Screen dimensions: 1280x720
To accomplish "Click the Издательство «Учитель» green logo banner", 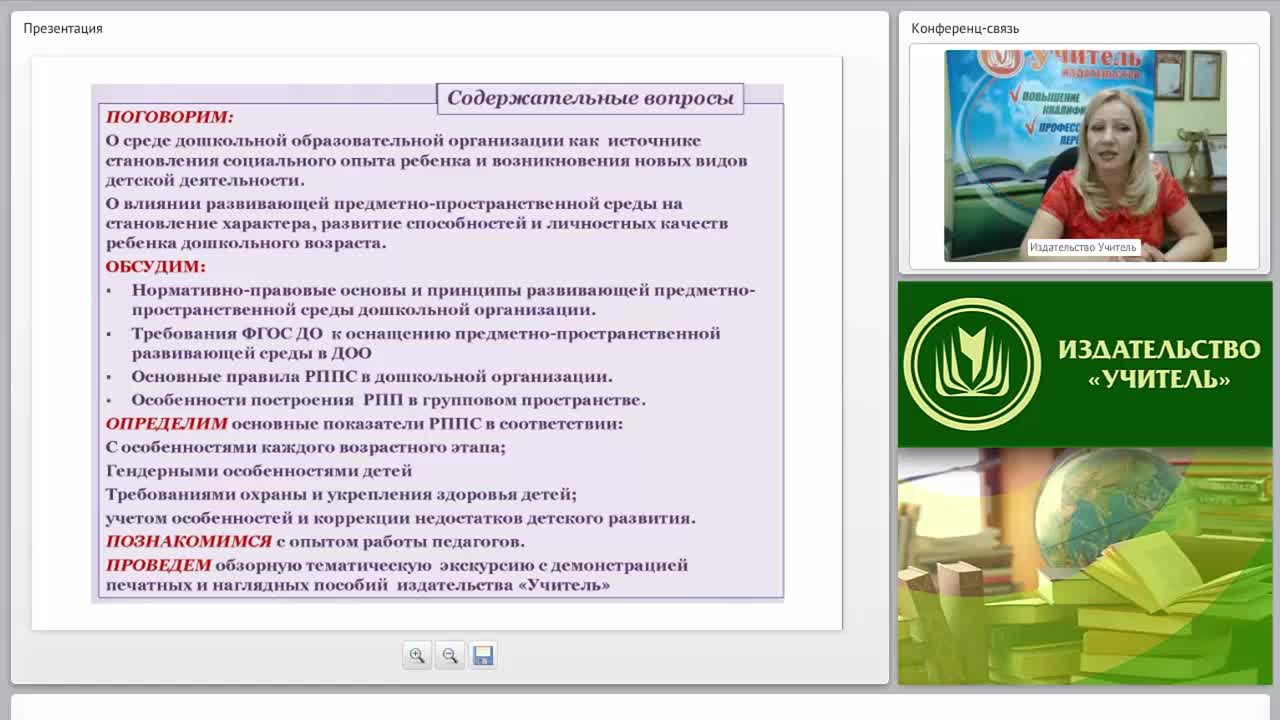I will coord(1085,364).
